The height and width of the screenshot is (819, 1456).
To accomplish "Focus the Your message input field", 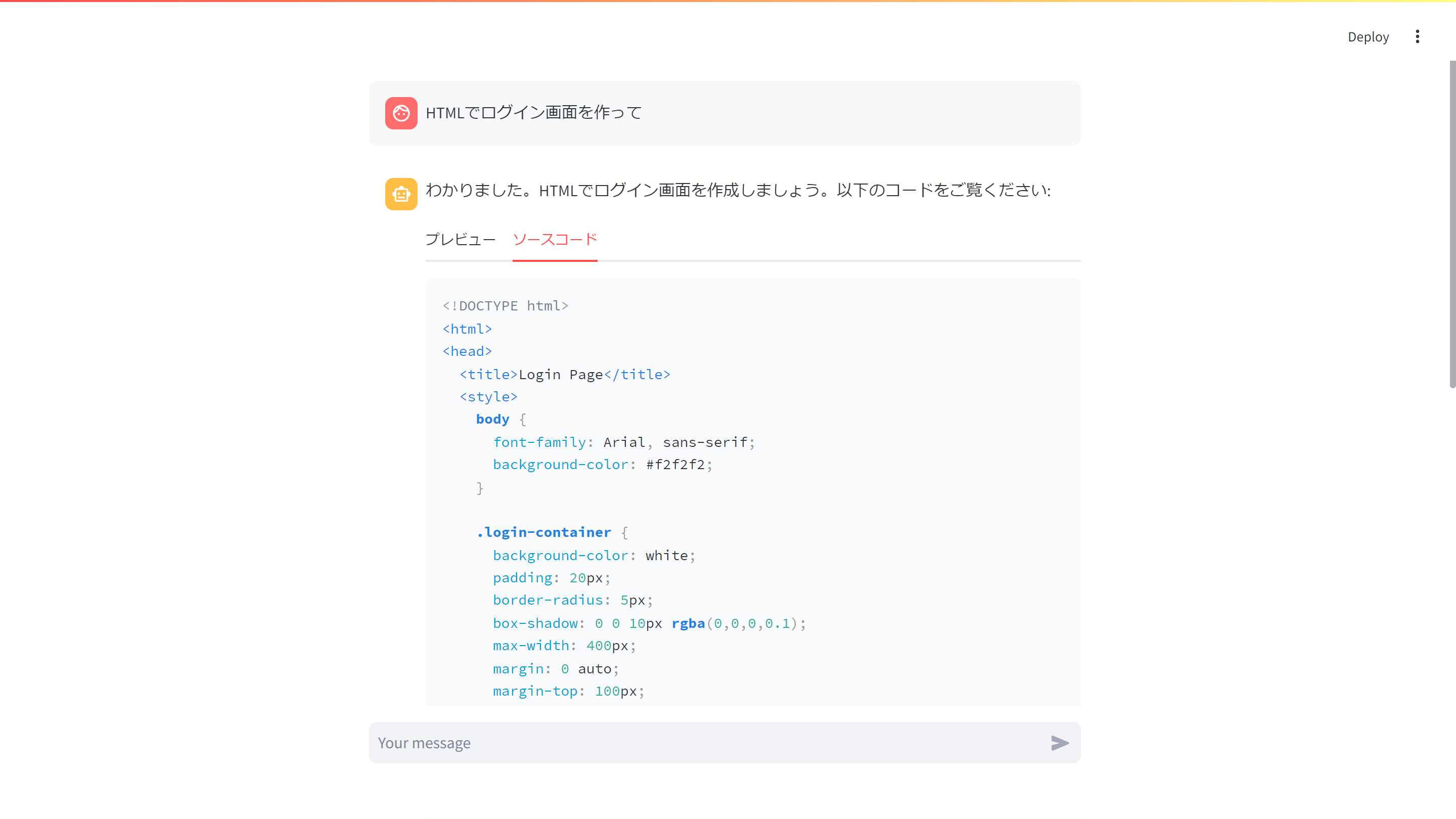I will [x=707, y=743].
